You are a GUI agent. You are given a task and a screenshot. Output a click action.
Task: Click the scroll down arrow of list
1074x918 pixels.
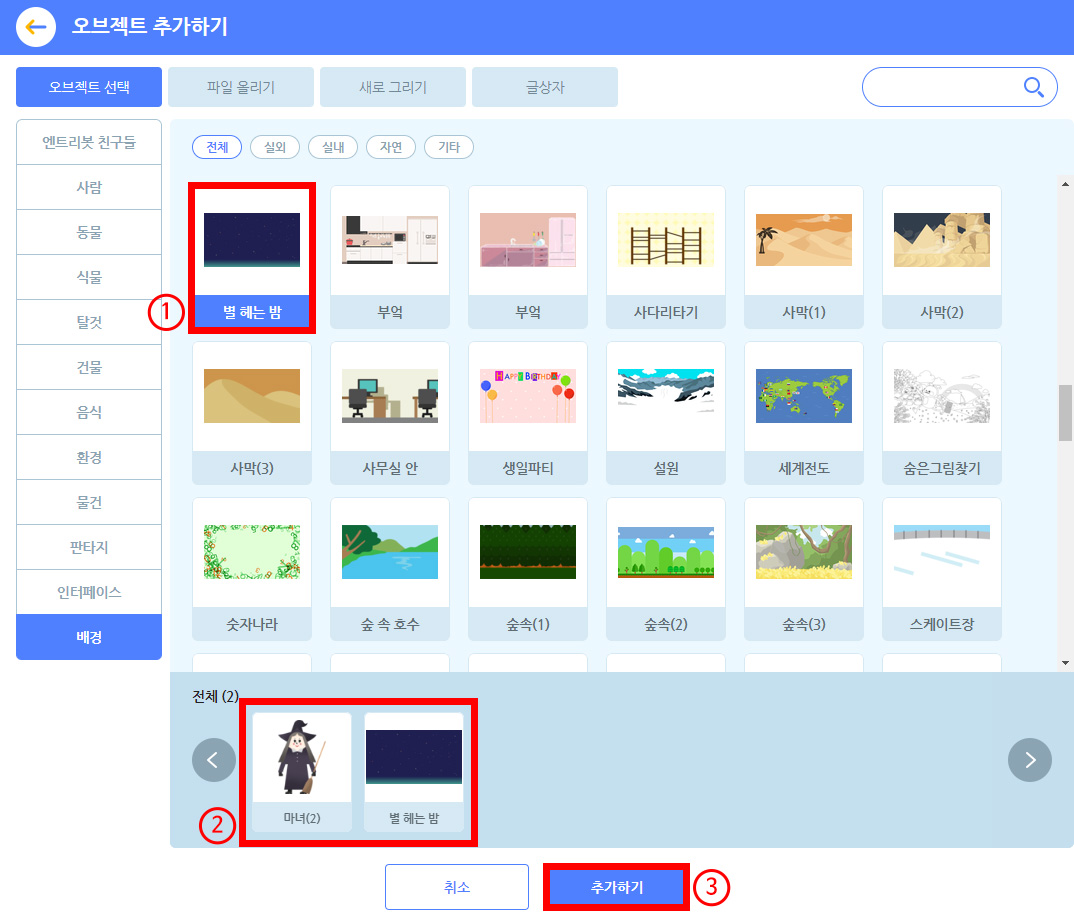(x=1065, y=662)
